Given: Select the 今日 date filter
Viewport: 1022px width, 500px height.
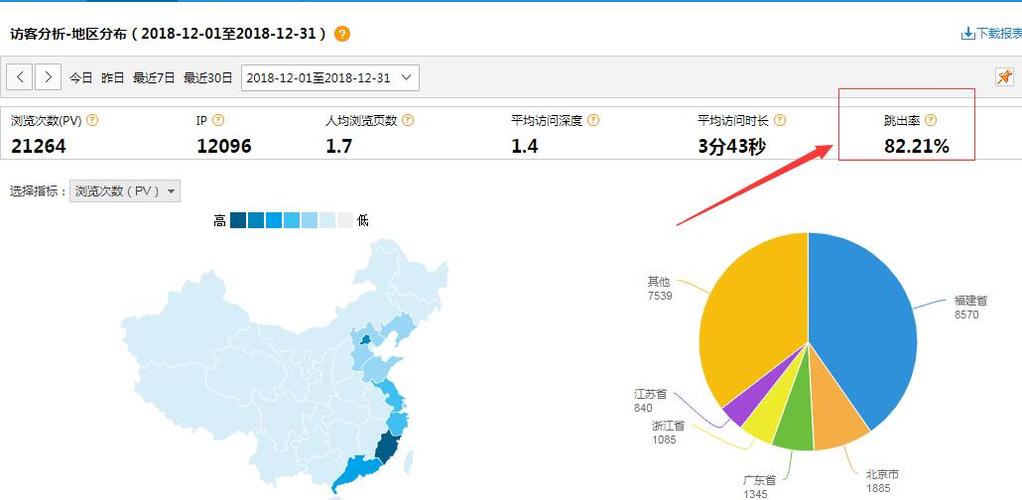Looking at the screenshot, I should point(81,78).
